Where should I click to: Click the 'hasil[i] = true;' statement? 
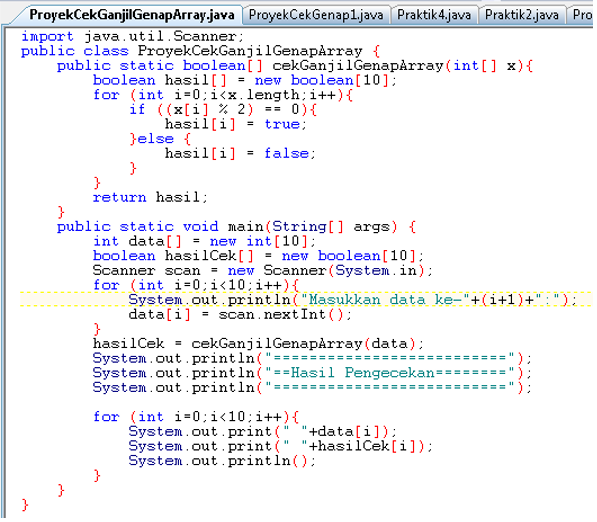click(236, 124)
